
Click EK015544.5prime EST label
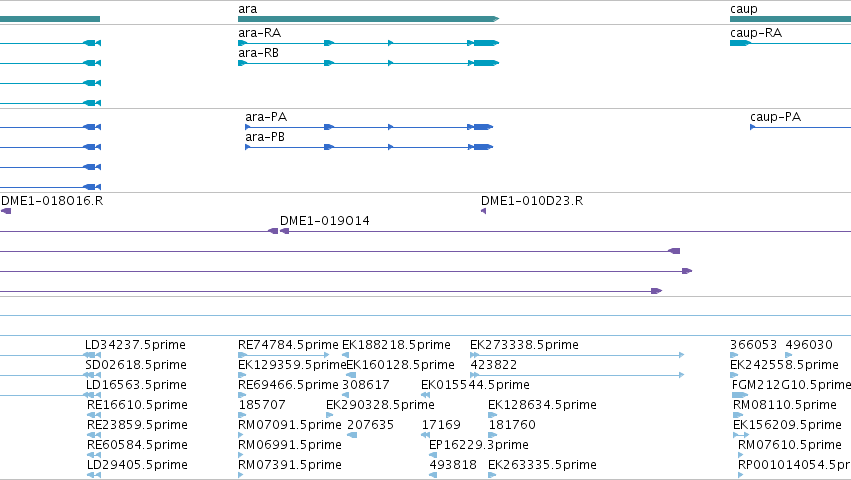pyautogui.click(x=475, y=385)
